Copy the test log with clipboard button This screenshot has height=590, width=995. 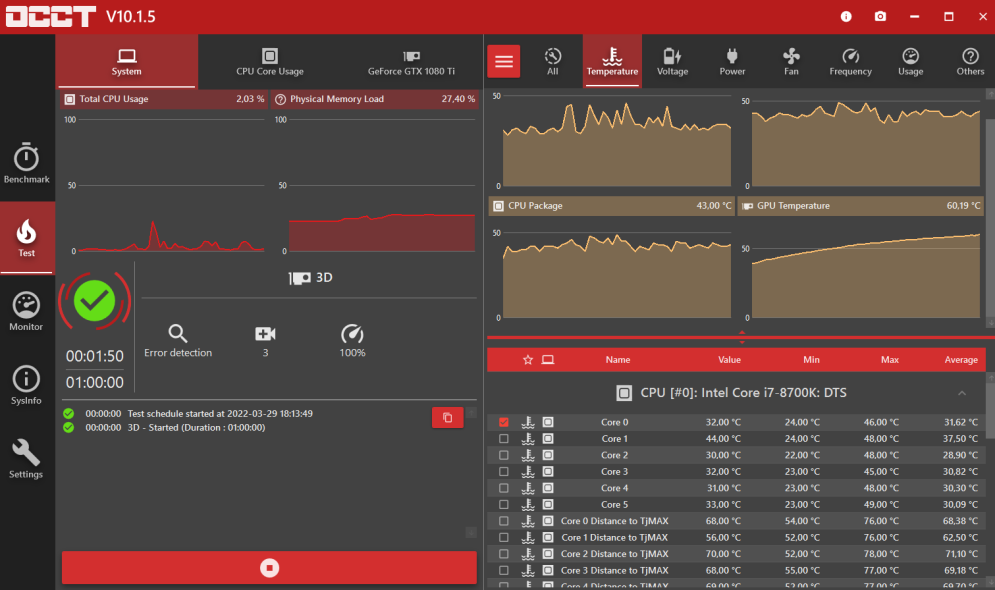click(x=447, y=417)
